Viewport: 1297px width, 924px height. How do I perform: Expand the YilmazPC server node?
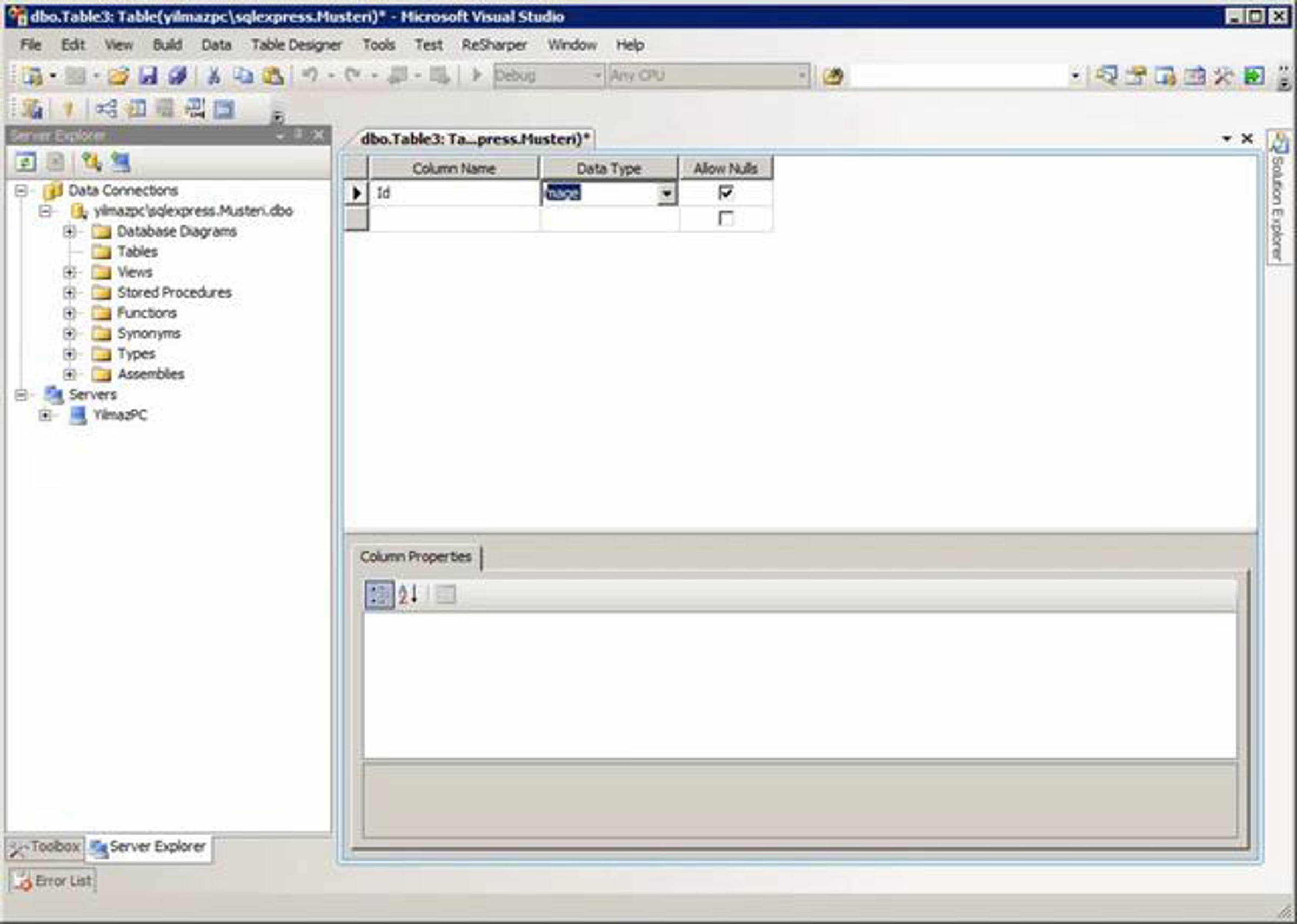point(45,416)
